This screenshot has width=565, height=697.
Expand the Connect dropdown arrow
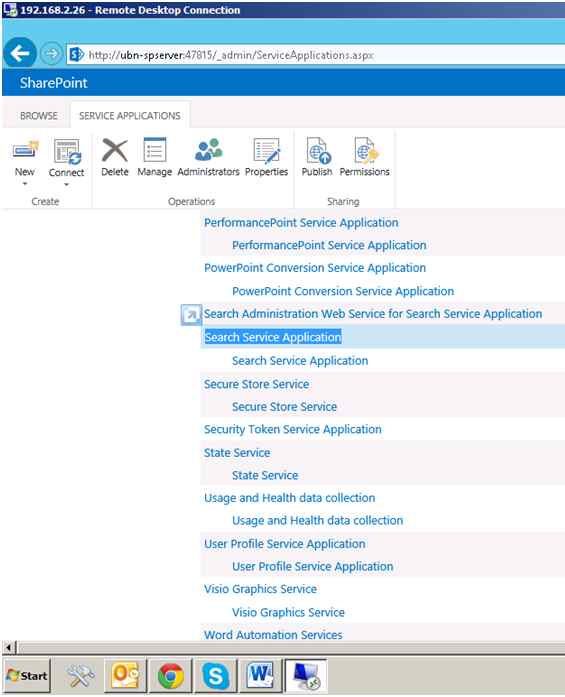(x=66, y=184)
